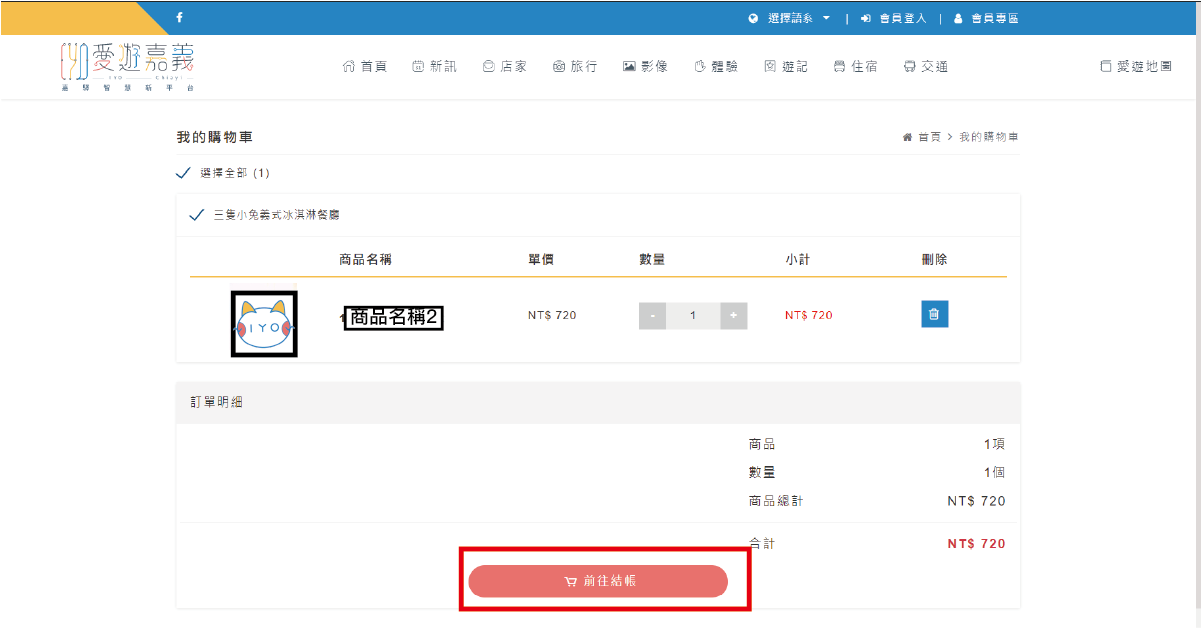Open the 會員專區 member area
This screenshot has width=1201, height=628.
[986, 19]
